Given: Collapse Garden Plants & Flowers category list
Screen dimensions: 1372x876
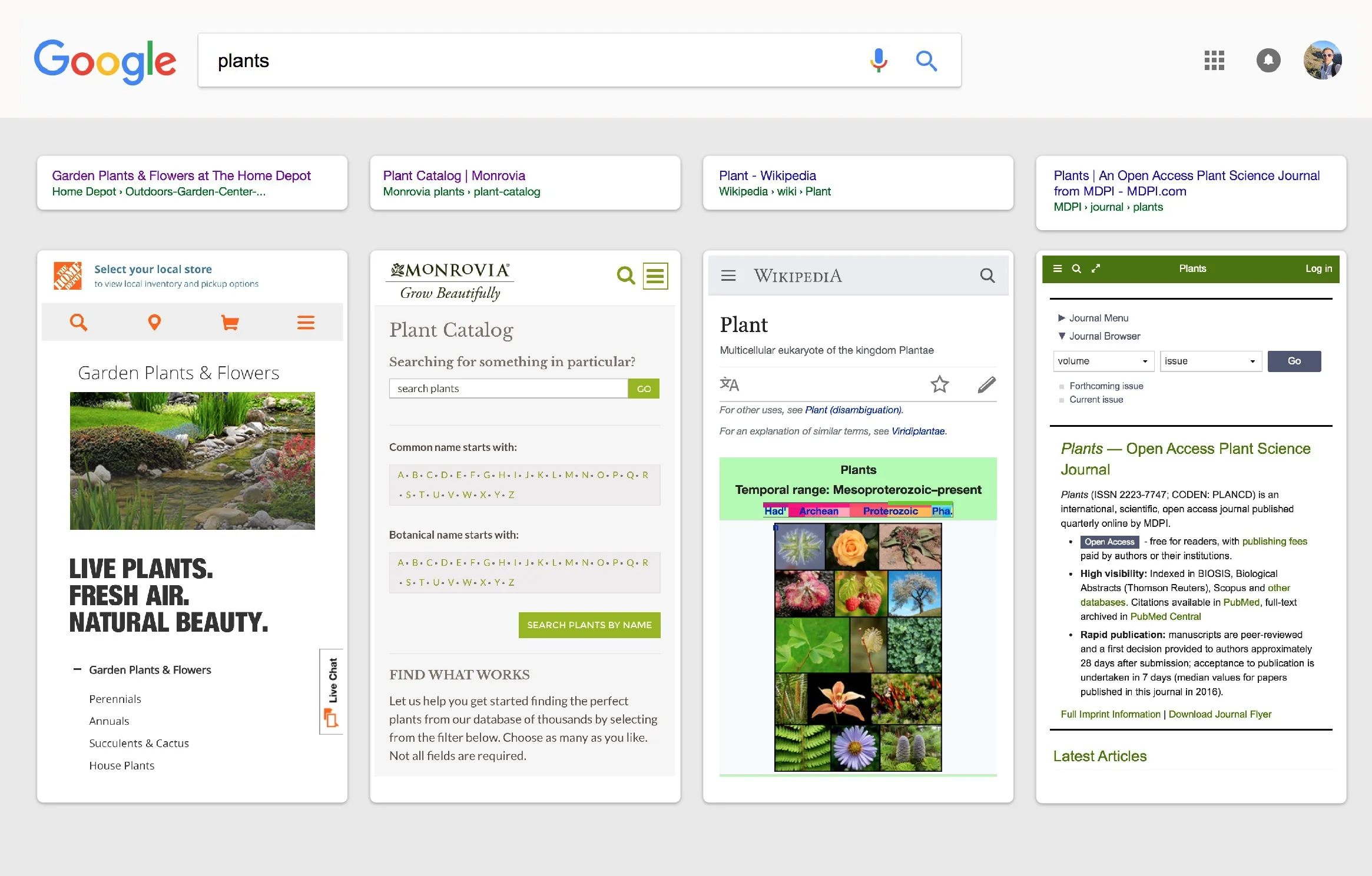Looking at the screenshot, I should (x=77, y=669).
